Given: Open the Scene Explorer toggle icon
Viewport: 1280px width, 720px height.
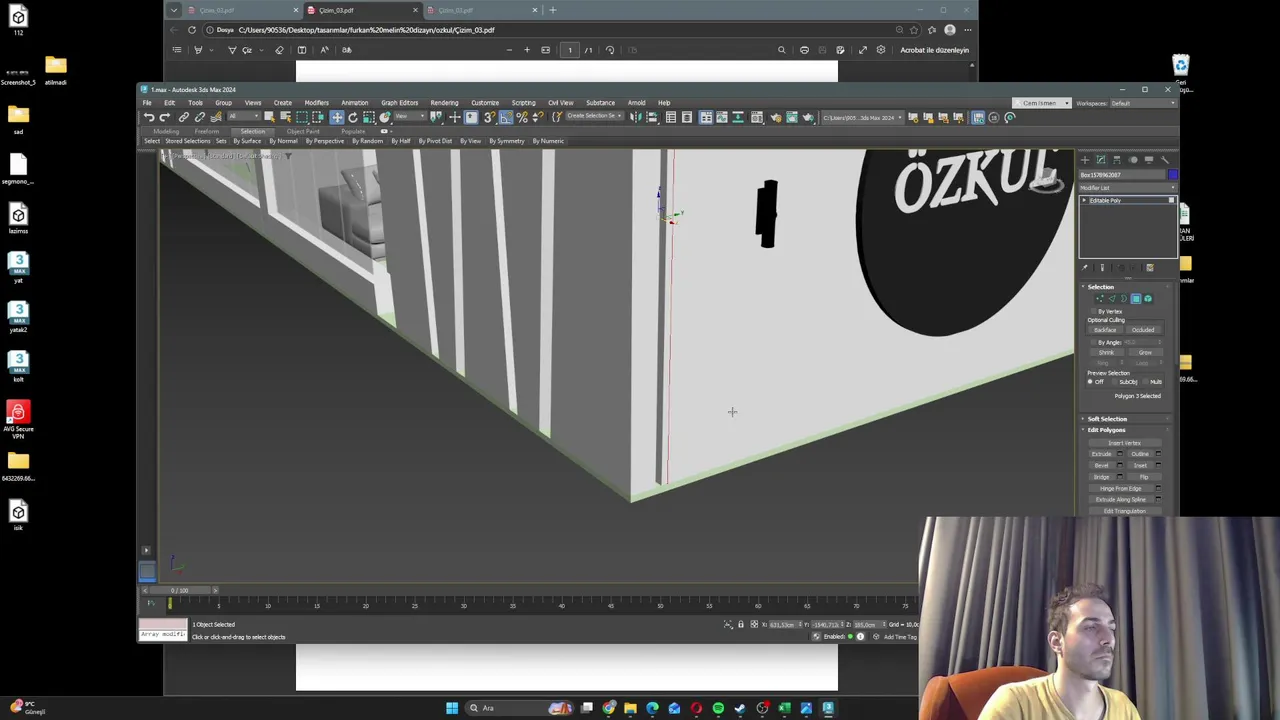Looking at the screenshot, I should [671, 117].
